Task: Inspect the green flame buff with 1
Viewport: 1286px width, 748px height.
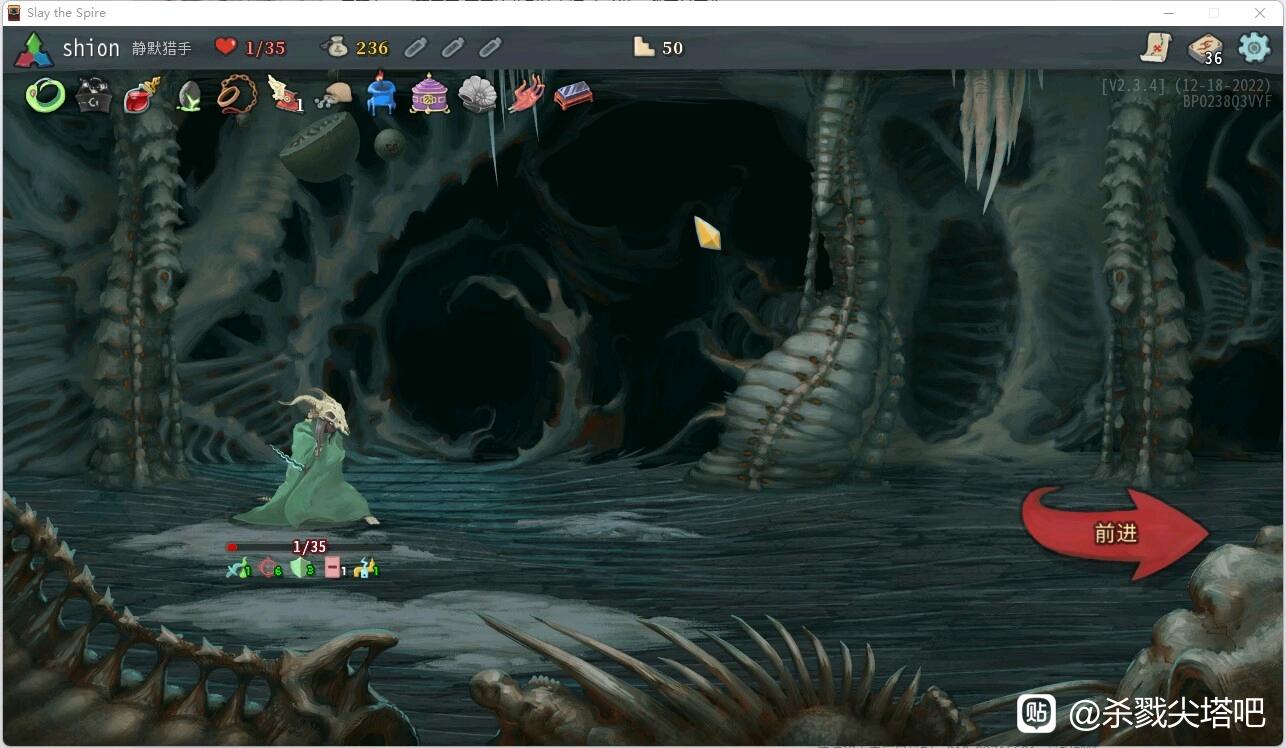Action: (x=238, y=568)
